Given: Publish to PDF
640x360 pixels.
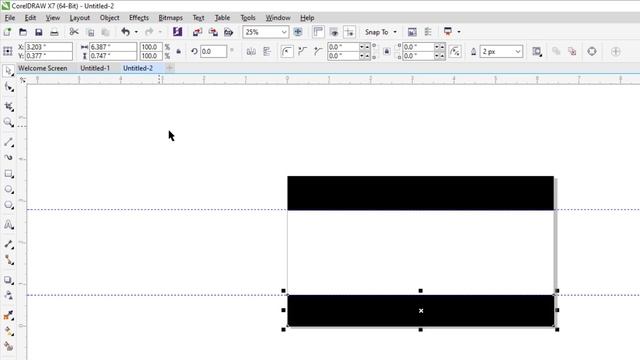Looking at the screenshot, I should coord(229,32).
